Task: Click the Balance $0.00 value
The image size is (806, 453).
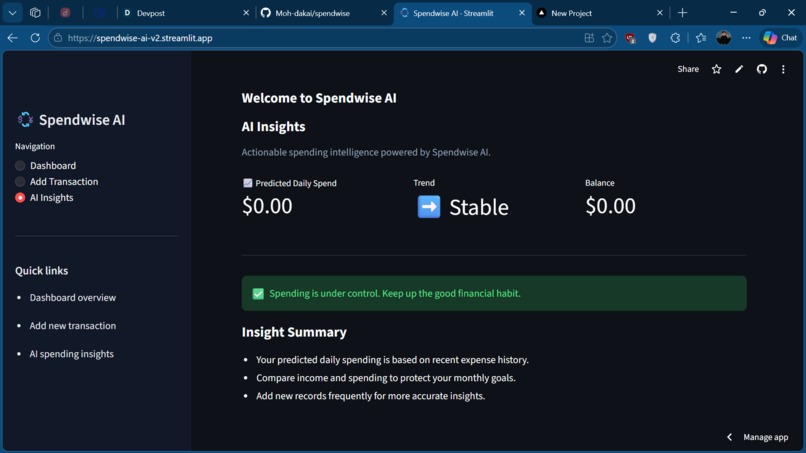Action: pos(610,206)
